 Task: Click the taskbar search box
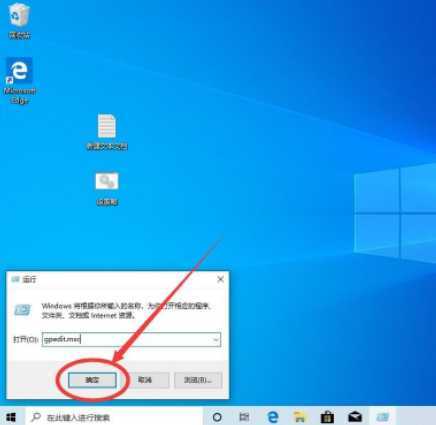(x=114, y=417)
